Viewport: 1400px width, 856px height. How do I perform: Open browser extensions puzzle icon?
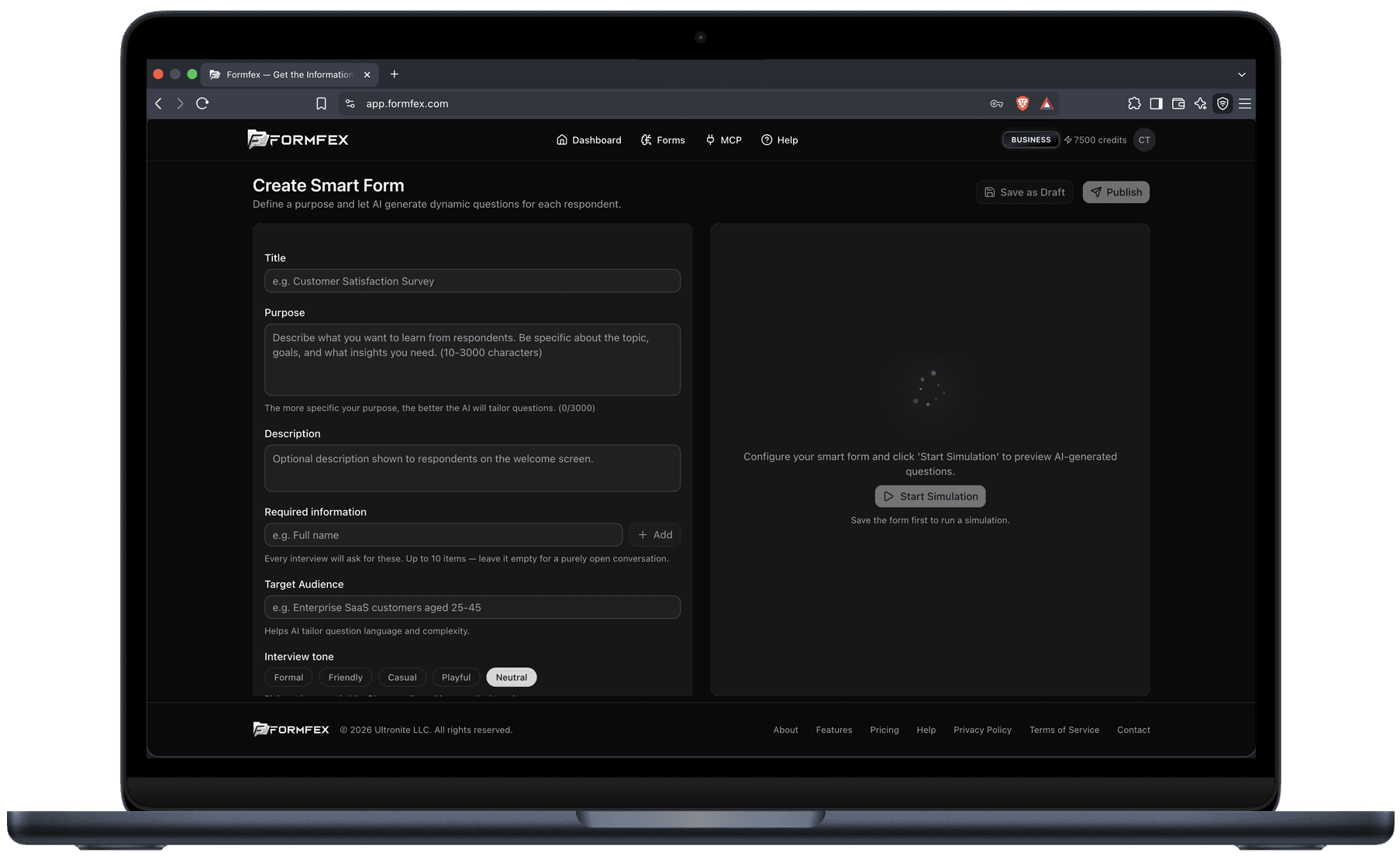coord(1134,104)
